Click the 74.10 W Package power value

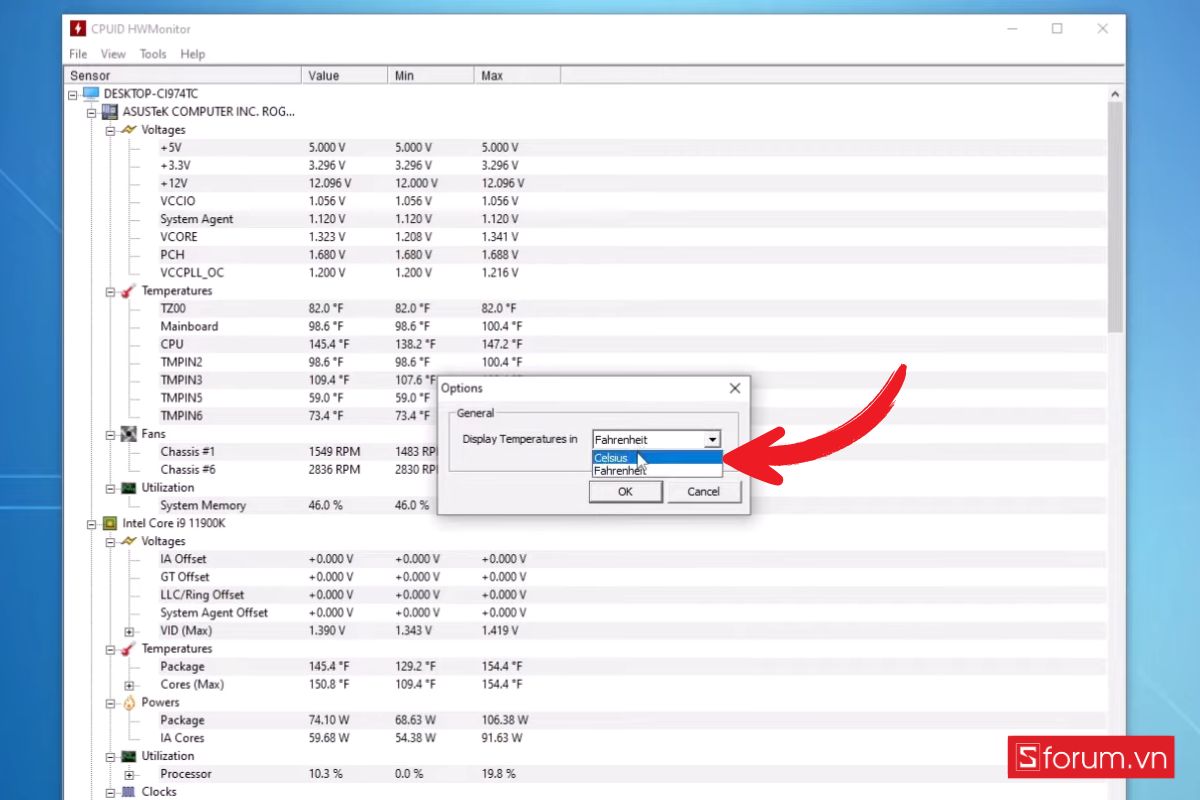tap(327, 720)
